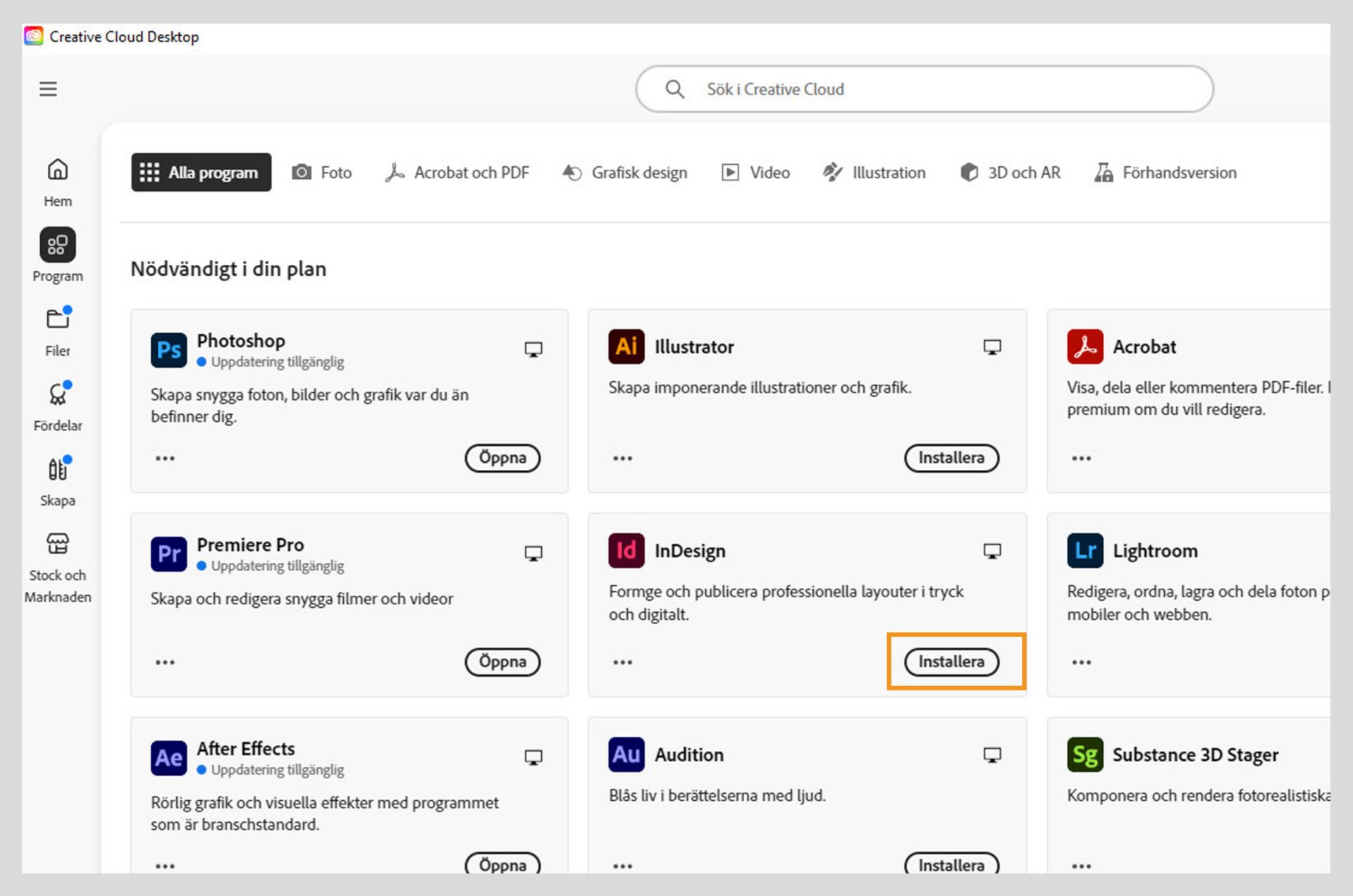Go to Hem in sidebar
This screenshot has height=896, width=1353.
(x=57, y=181)
